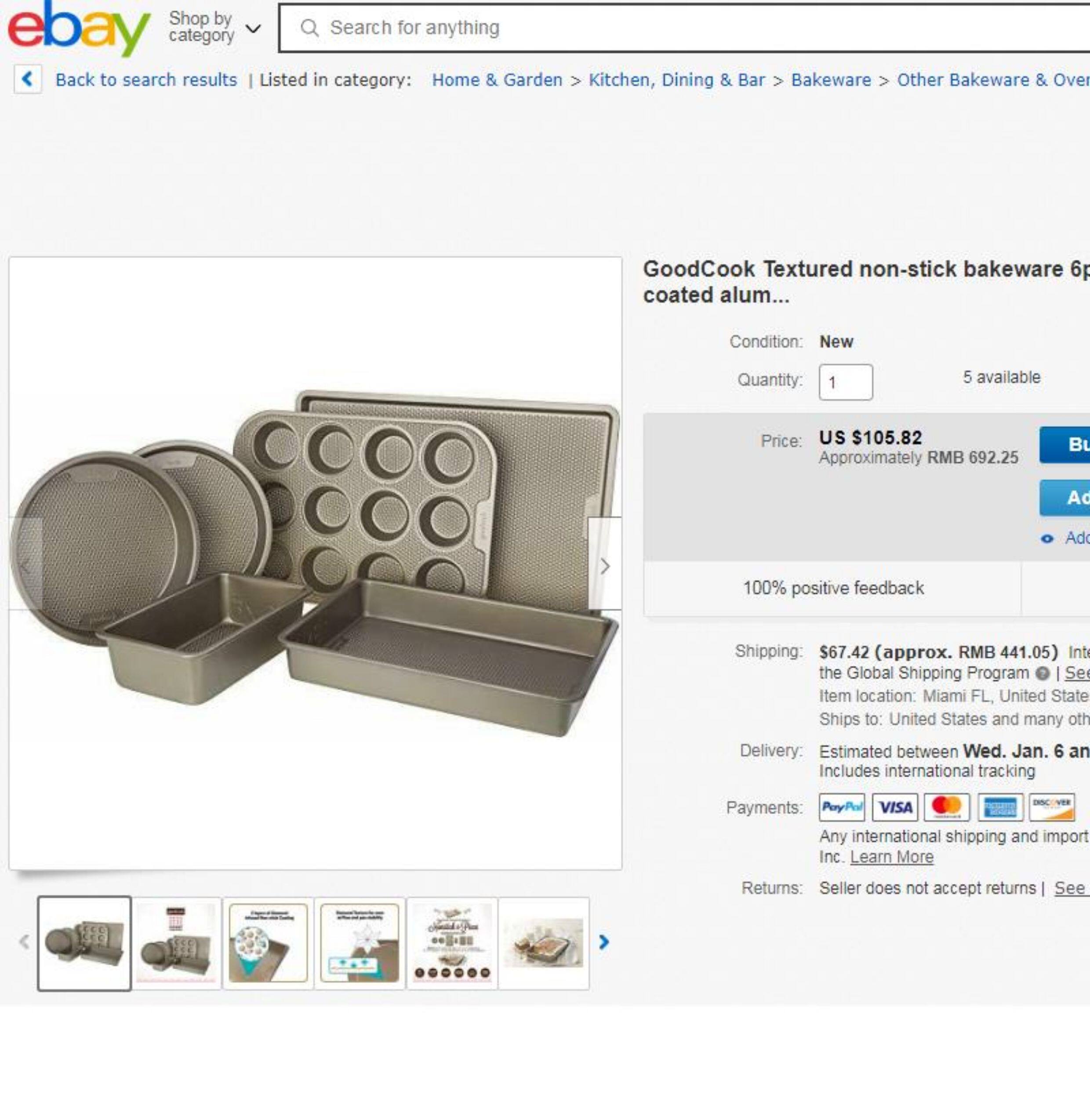
Task: Focus the Quantity input field
Action: click(x=846, y=382)
